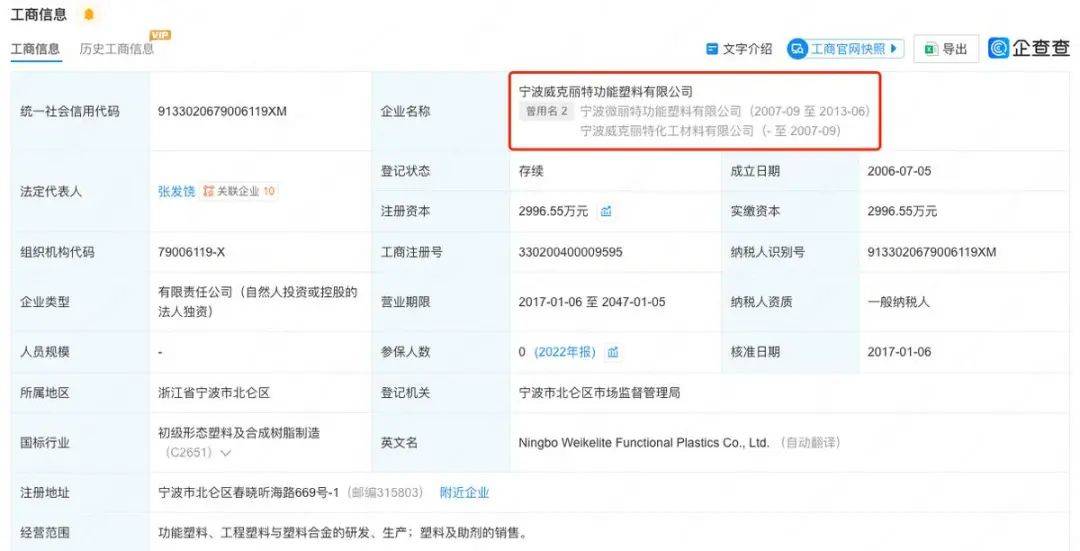Click chart icon beside 注册资本 2996.55万元
Image resolution: width=1080 pixels, height=551 pixels.
click(606, 211)
